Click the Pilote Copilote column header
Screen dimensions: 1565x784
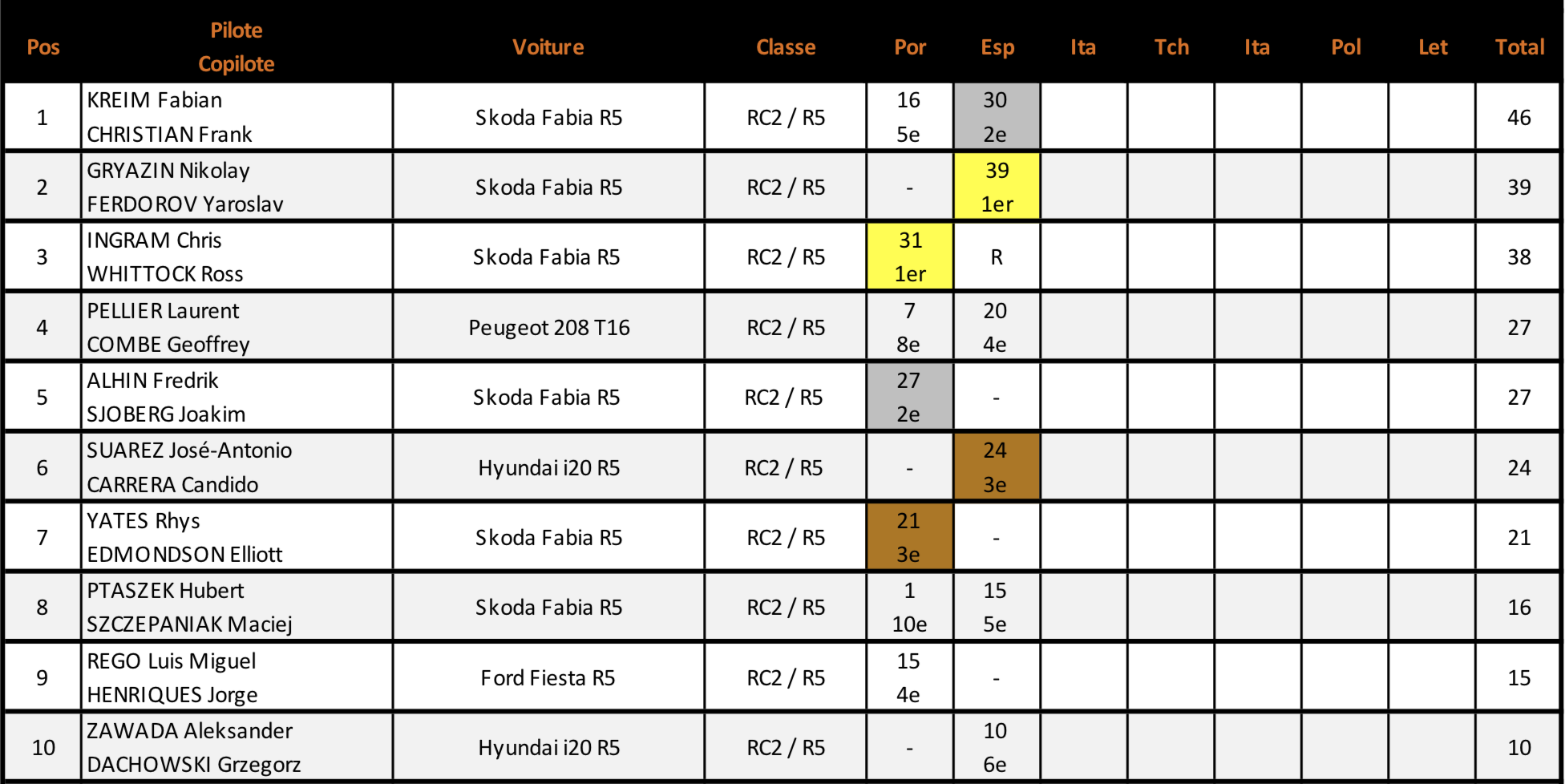coord(237,46)
